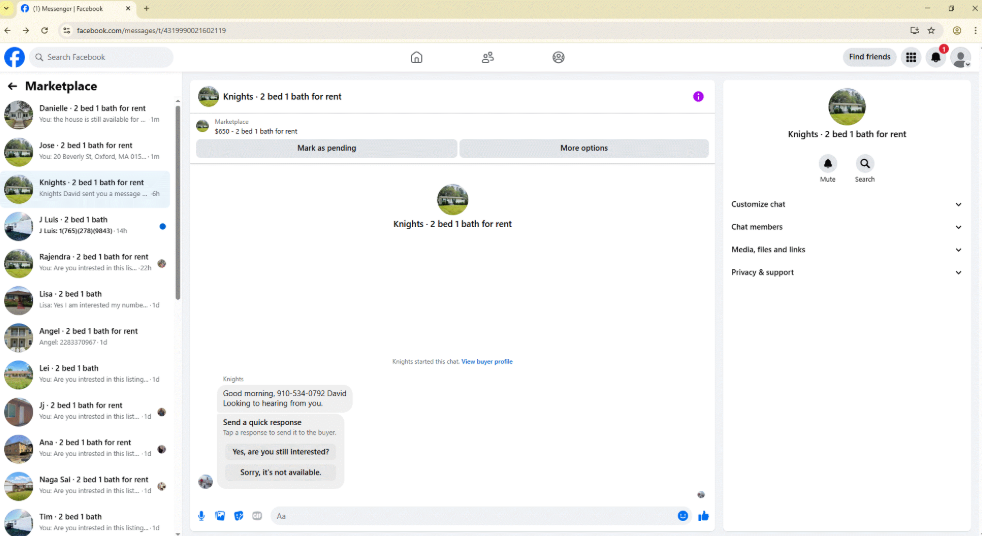The width and height of the screenshot is (982, 536).
Task: Click Knights sender avatar beside message
Action: coord(205,481)
